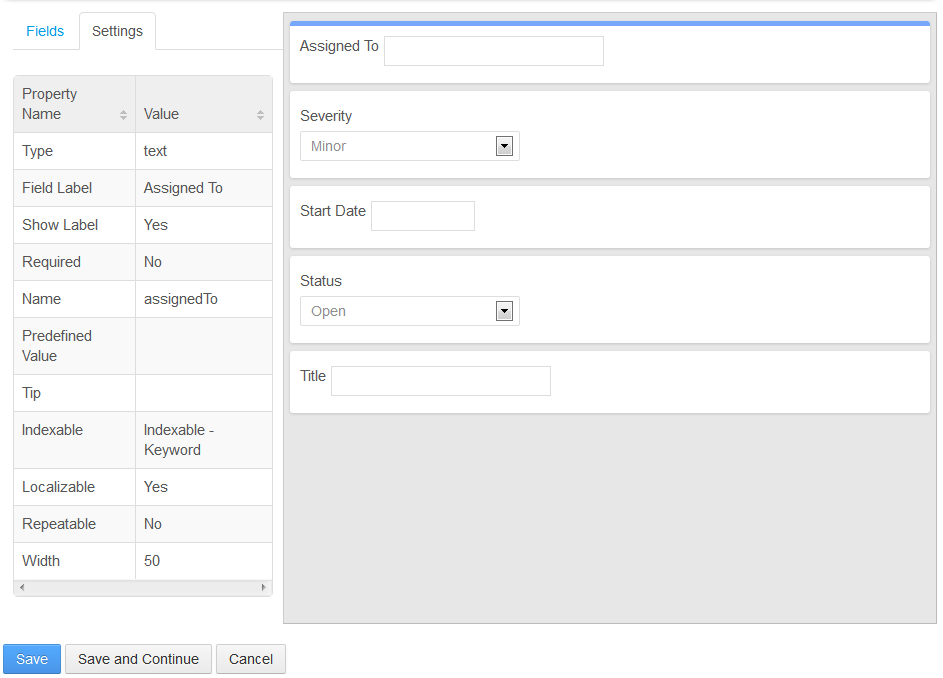Click the Severity combo box showing Minor
The height and width of the screenshot is (678, 943).
(410, 146)
